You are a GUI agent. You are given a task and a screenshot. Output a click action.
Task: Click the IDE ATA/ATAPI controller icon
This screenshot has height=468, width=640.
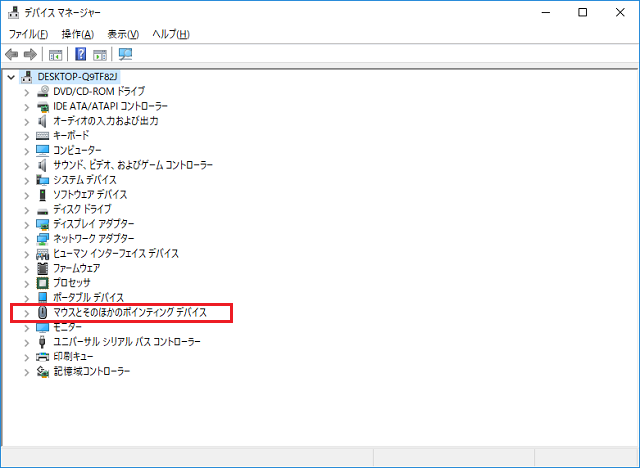(42, 106)
